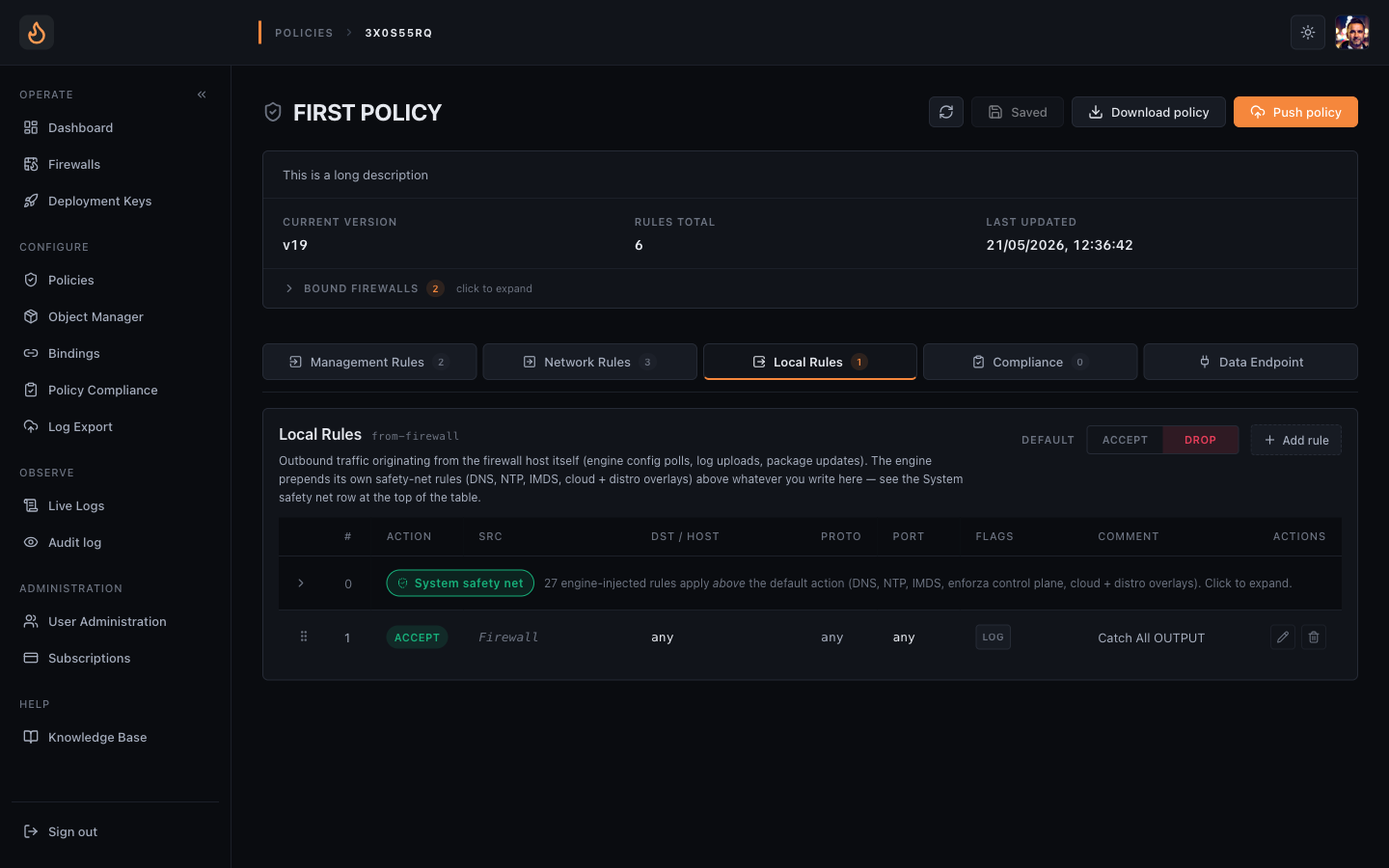Go to Policies page
Viewport: 1389px width, 868px height.
(115, 280)
